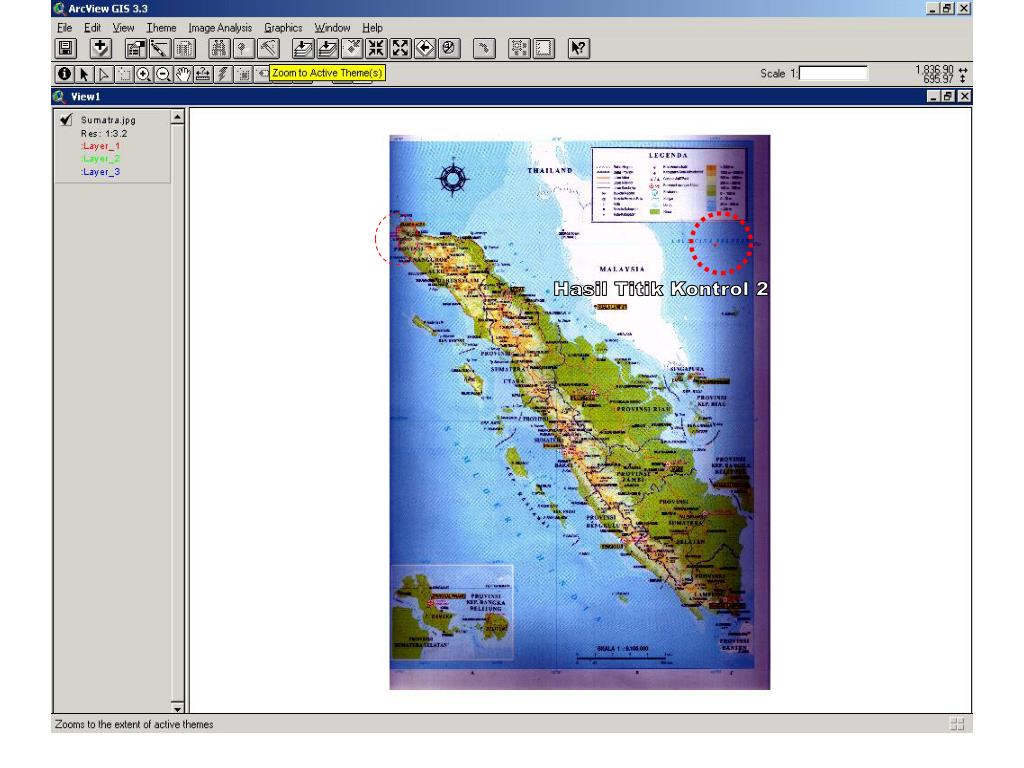The height and width of the screenshot is (768, 1024).
Task: Click the Find binoculars icon
Action: pos(219,48)
